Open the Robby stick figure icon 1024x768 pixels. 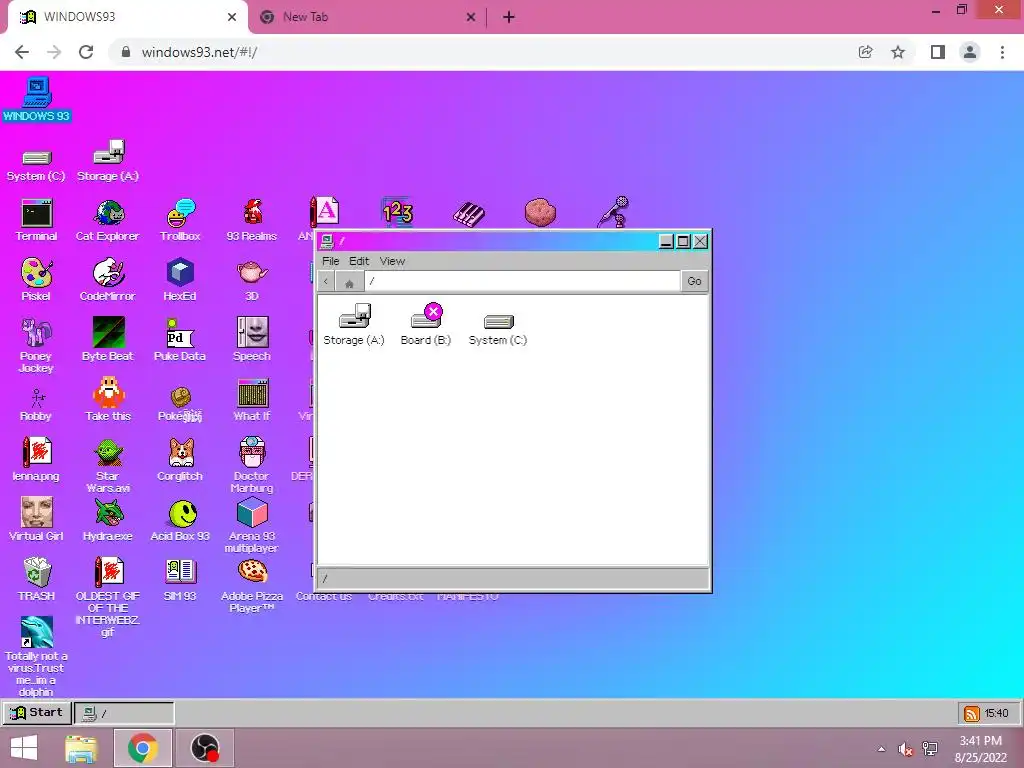37,405
